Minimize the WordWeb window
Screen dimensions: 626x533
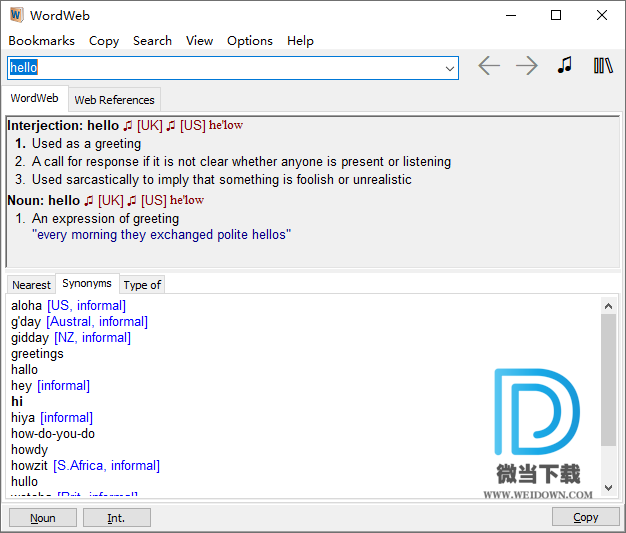[511, 16]
